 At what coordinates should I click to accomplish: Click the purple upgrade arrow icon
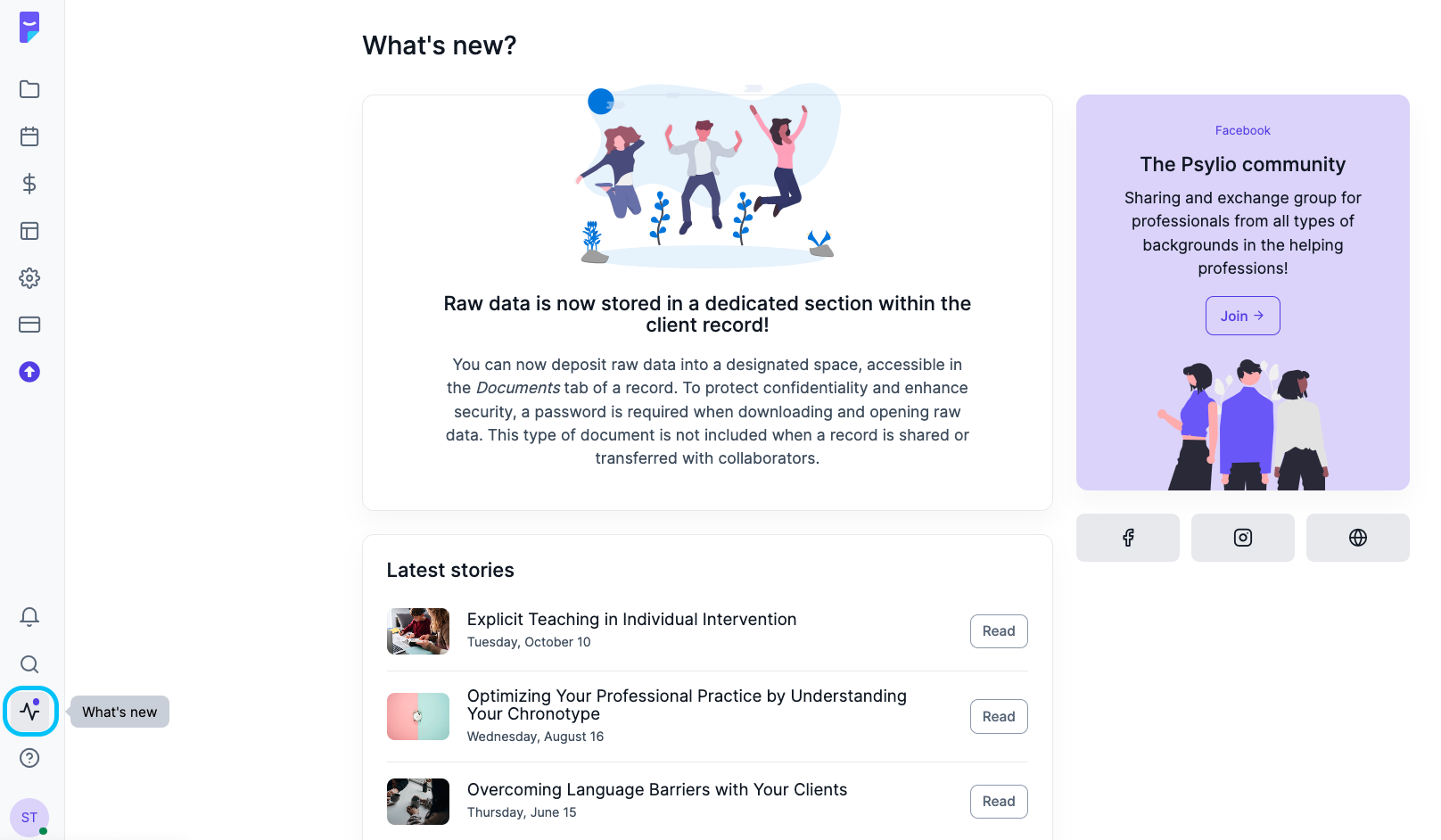(x=29, y=372)
